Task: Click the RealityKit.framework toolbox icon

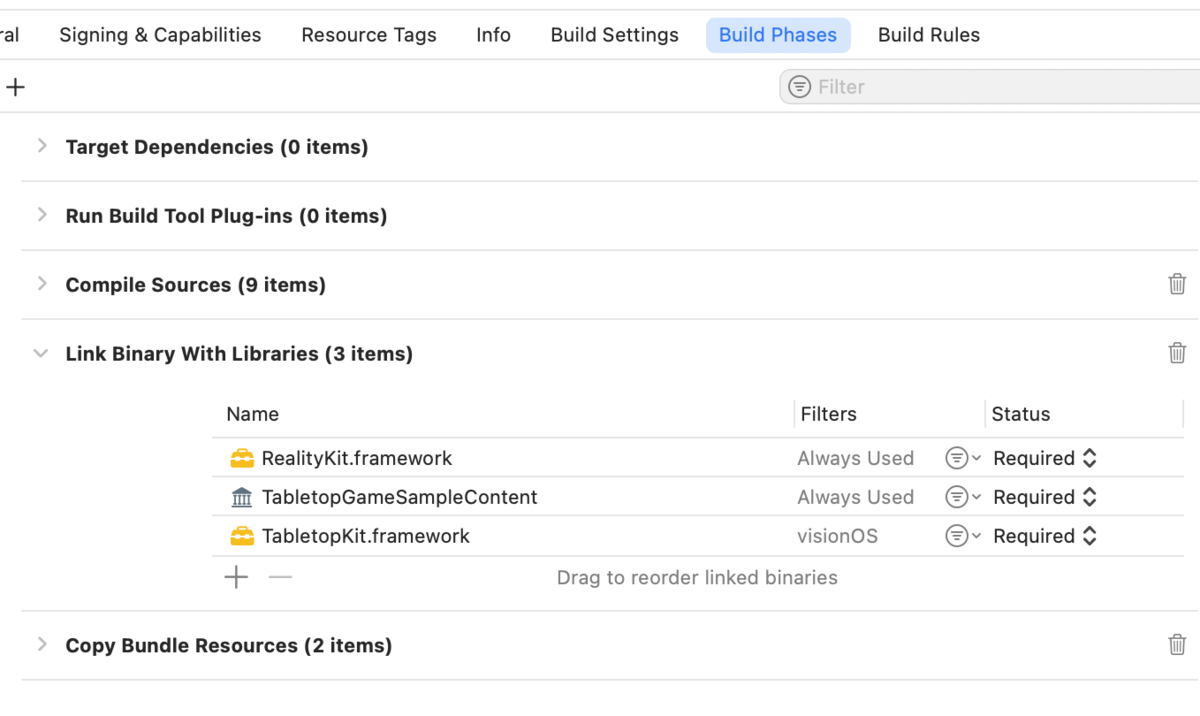Action: (x=242, y=458)
